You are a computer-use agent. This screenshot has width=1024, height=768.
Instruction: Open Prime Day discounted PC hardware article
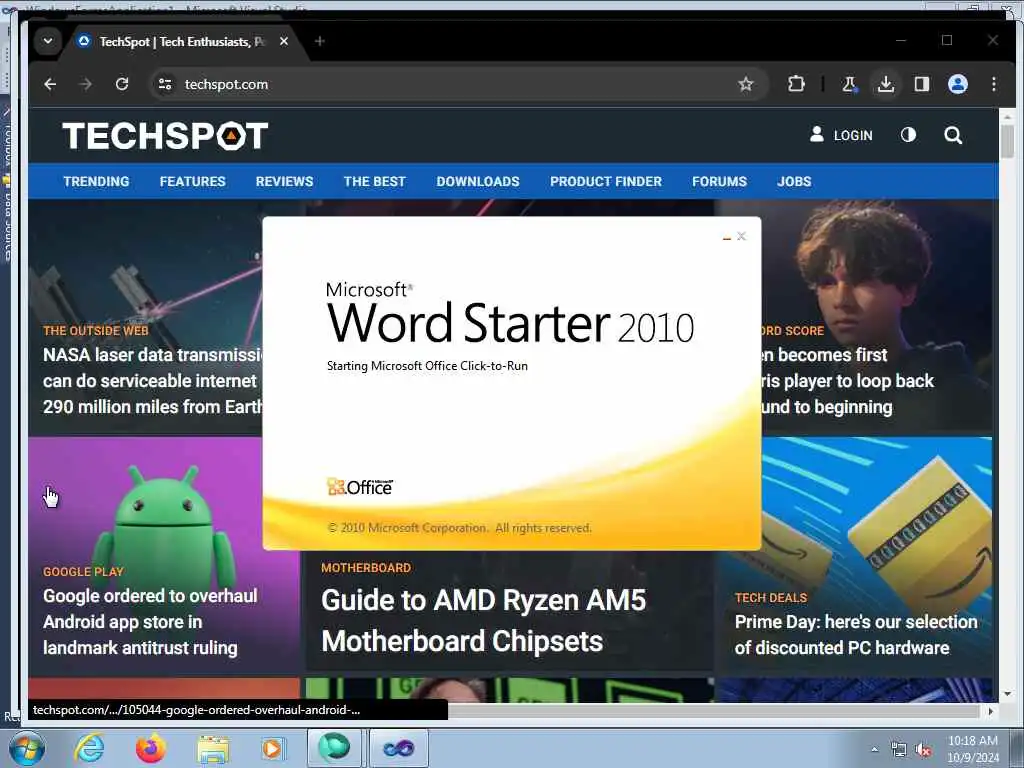(856, 634)
